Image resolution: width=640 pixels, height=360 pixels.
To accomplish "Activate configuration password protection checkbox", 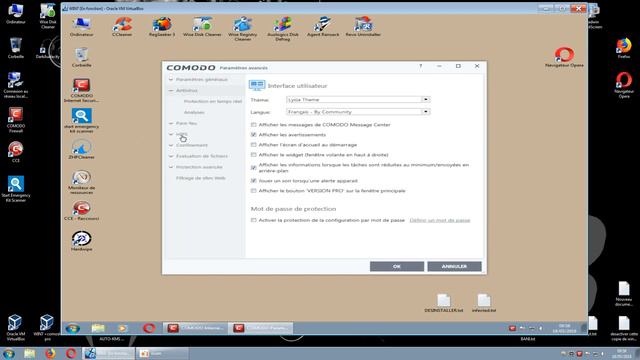I will (253, 220).
